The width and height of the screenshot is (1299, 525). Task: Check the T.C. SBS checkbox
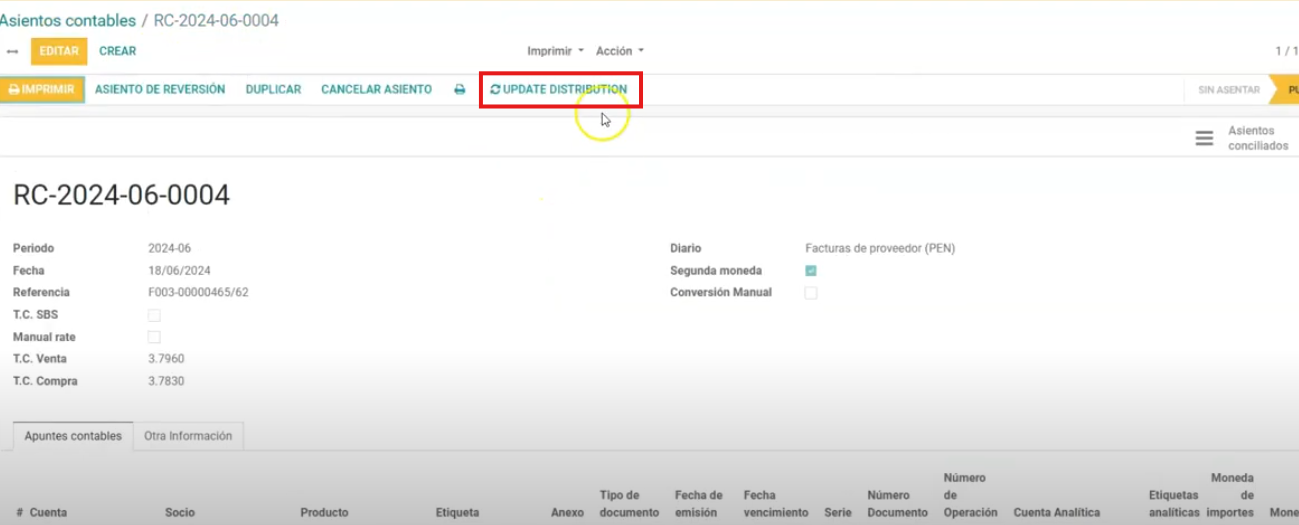pos(154,316)
